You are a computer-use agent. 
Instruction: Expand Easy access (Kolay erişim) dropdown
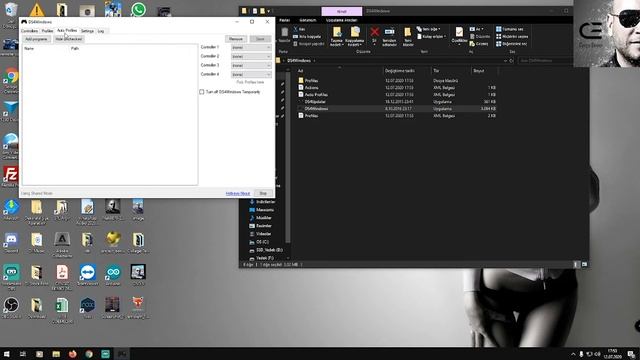(431, 36)
